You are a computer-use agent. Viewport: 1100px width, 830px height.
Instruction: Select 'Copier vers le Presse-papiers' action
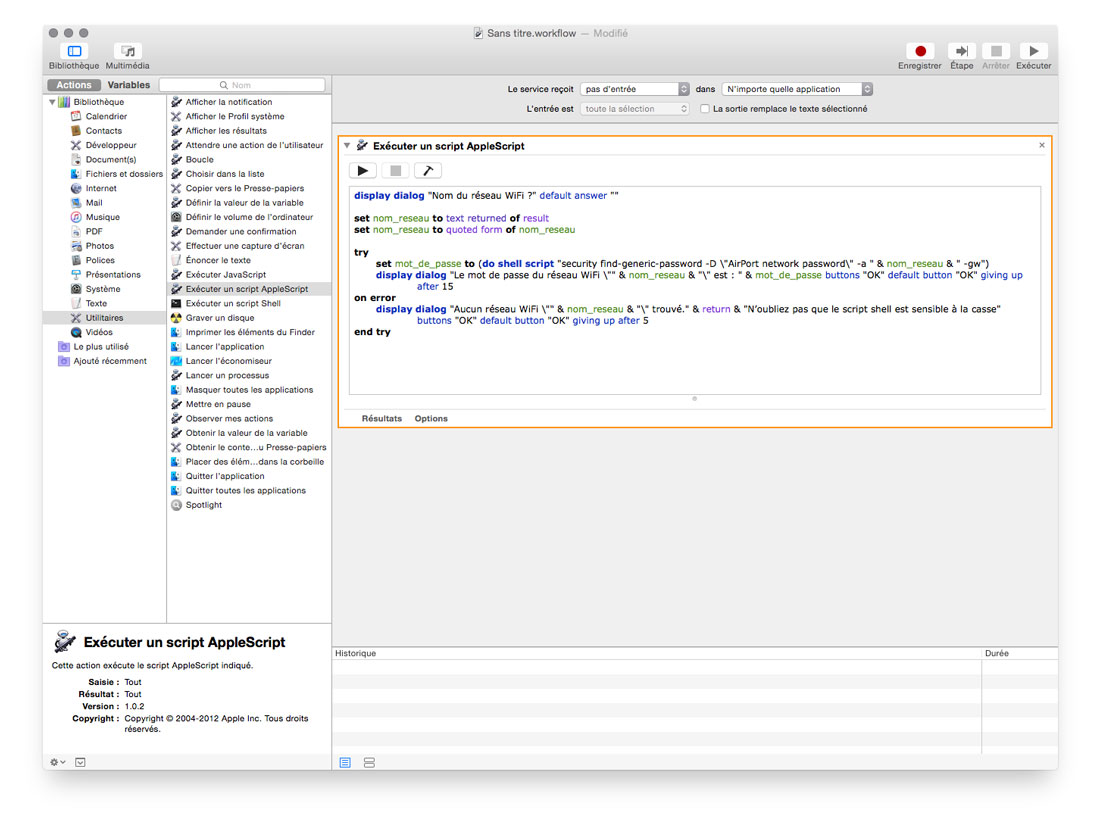click(245, 189)
